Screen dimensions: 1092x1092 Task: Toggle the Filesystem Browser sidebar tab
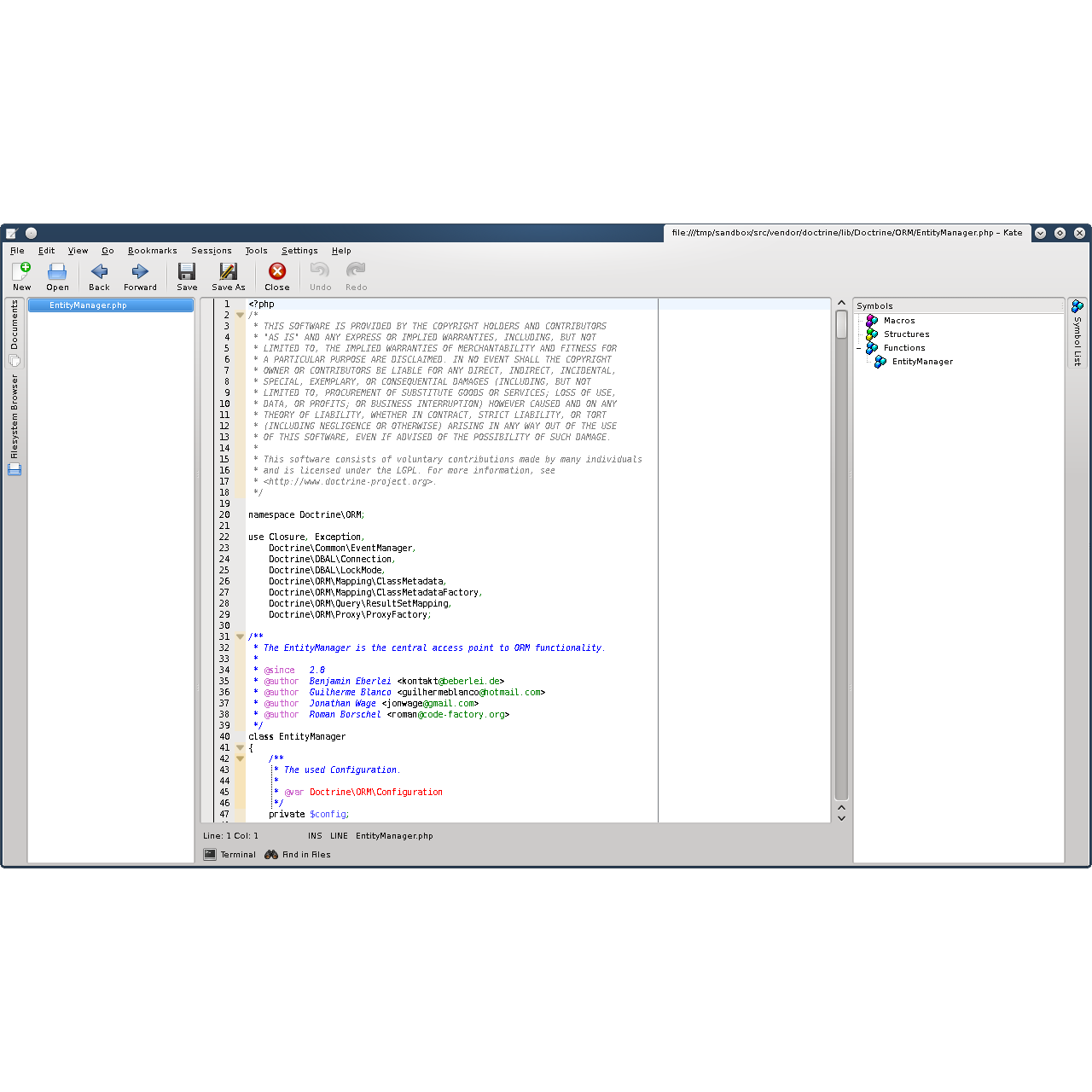[15, 418]
